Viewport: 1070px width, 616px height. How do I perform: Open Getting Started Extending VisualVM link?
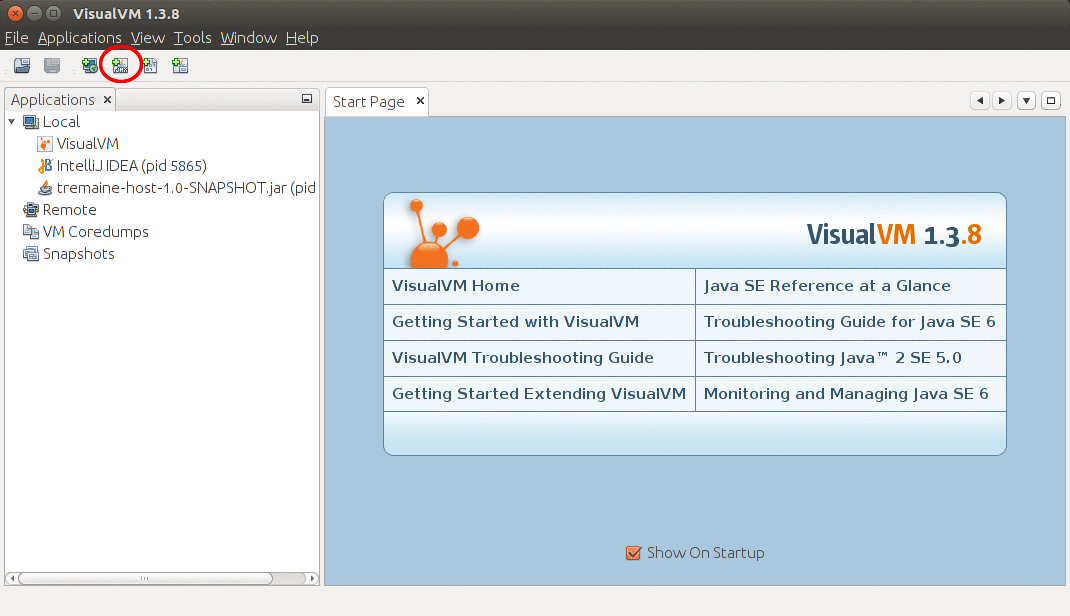pos(538,394)
